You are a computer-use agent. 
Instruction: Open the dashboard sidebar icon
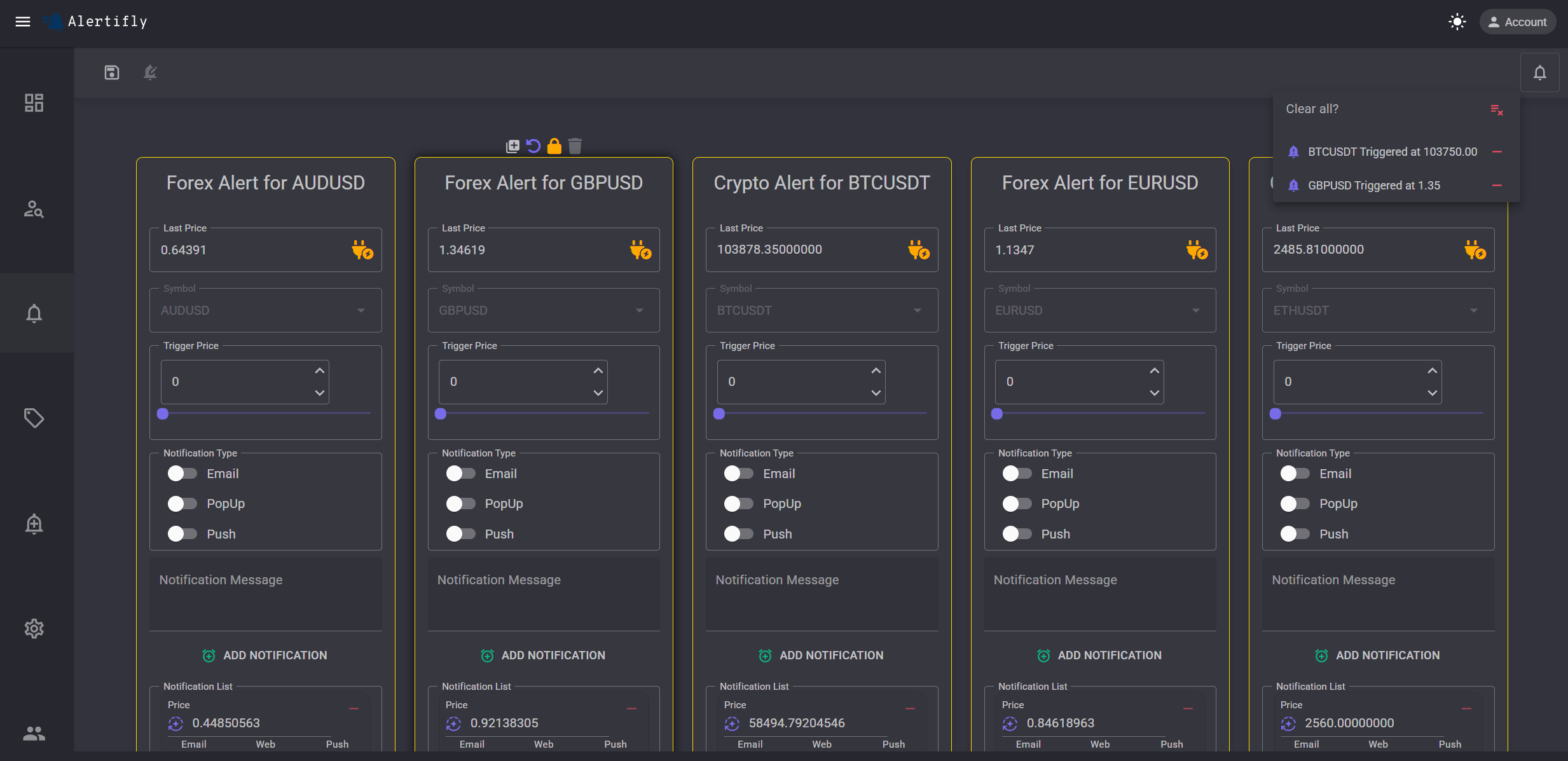[x=34, y=103]
